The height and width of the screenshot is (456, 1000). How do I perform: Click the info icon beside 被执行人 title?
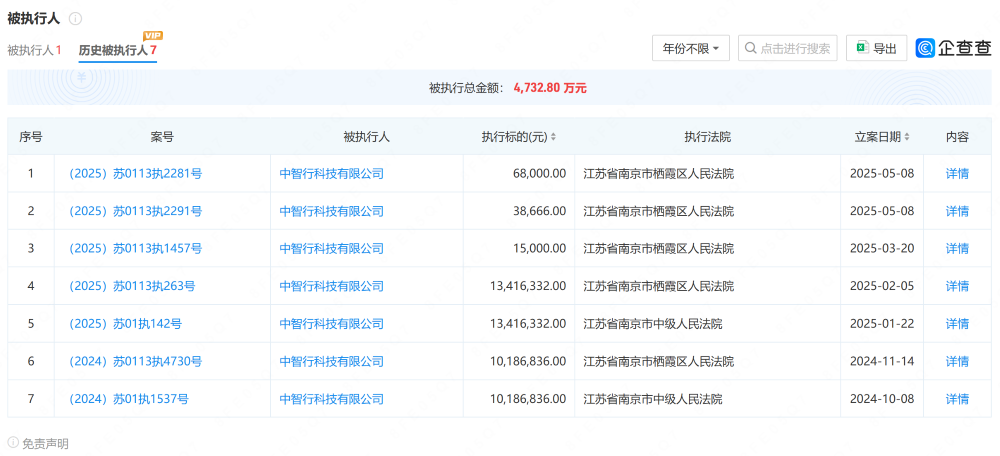pos(76,19)
